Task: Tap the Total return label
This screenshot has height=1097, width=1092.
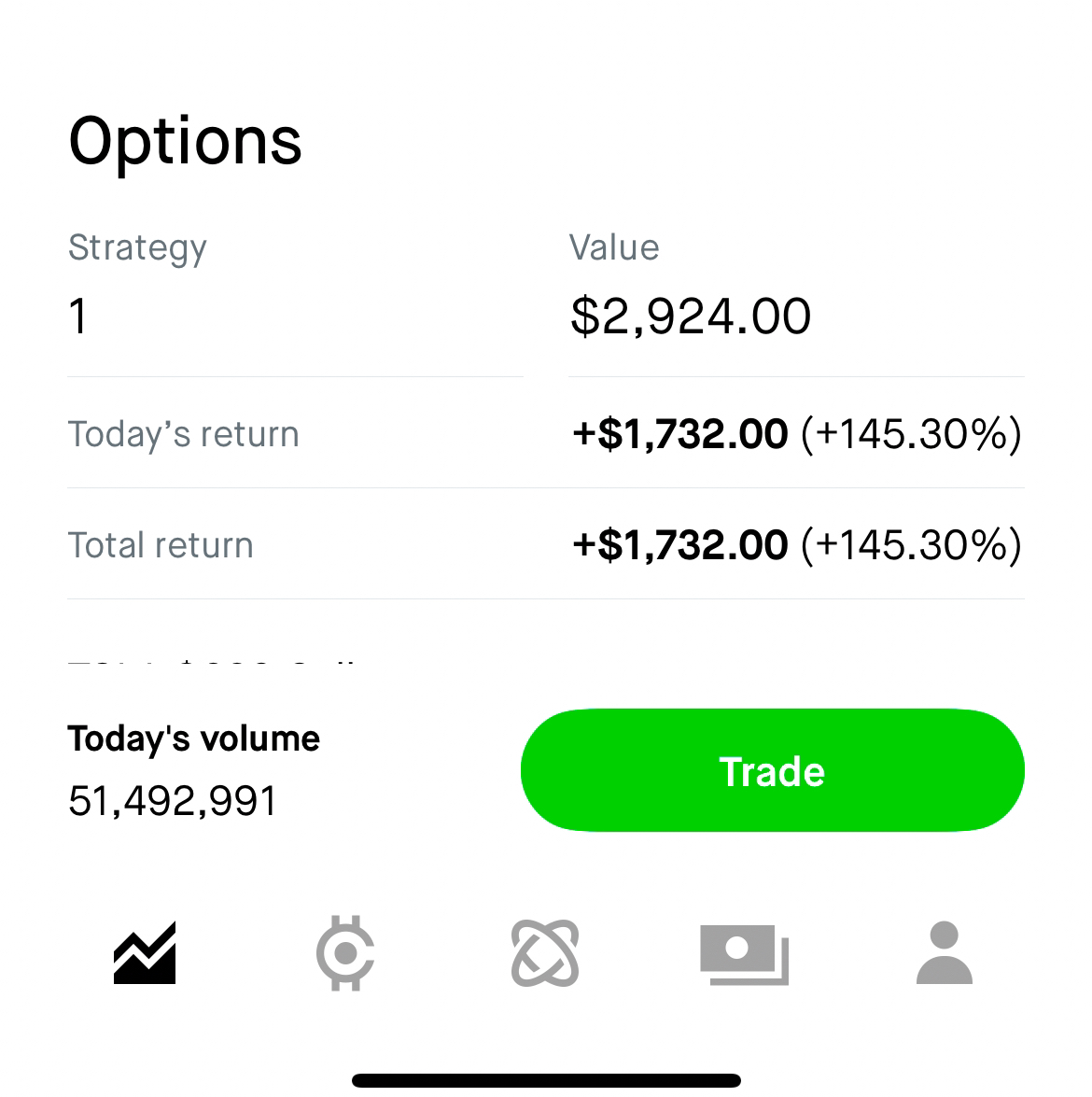Action: coord(161,545)
